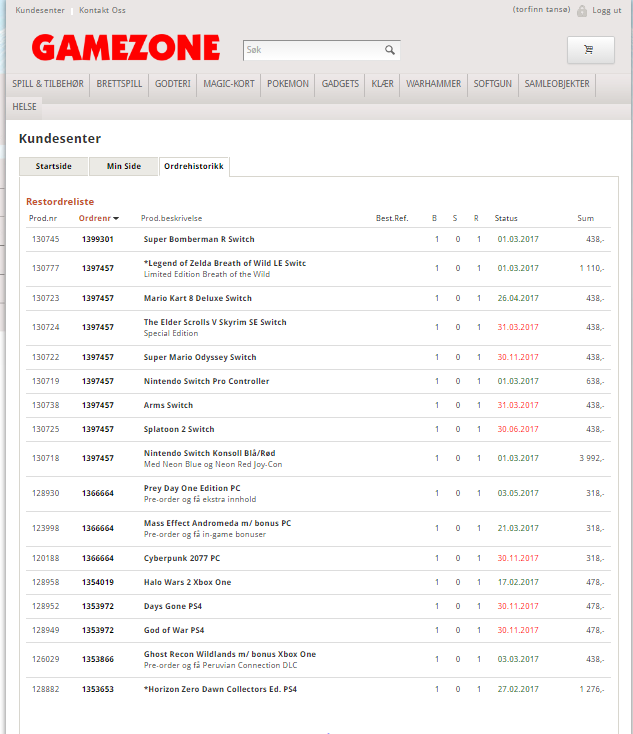Open Cyberpunk 2077 PC product
The width and height of the screenshot is (633, 734).
pyautogui.click(x=182, y=558)
